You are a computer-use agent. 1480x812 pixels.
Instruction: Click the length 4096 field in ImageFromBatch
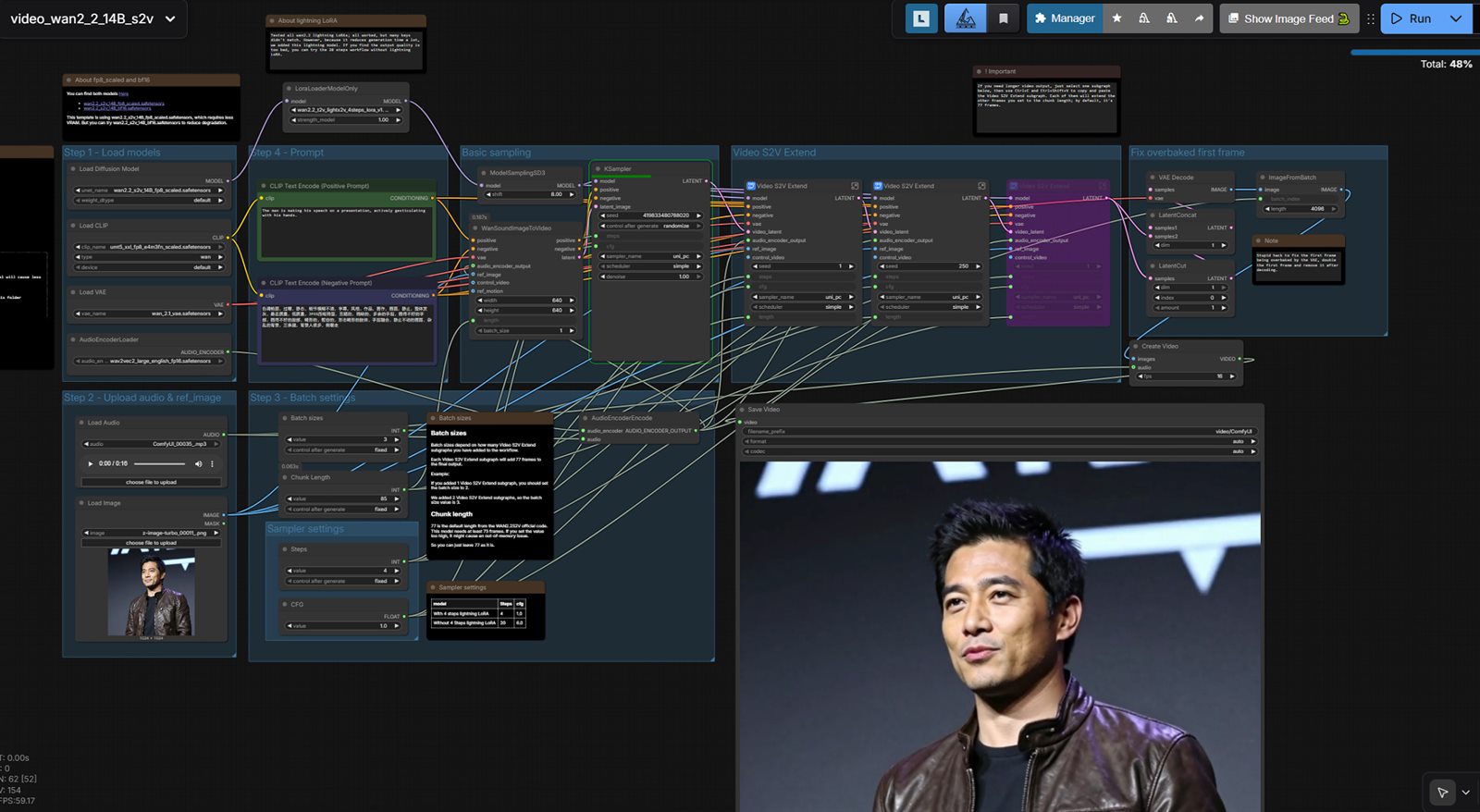[1301, 209]
